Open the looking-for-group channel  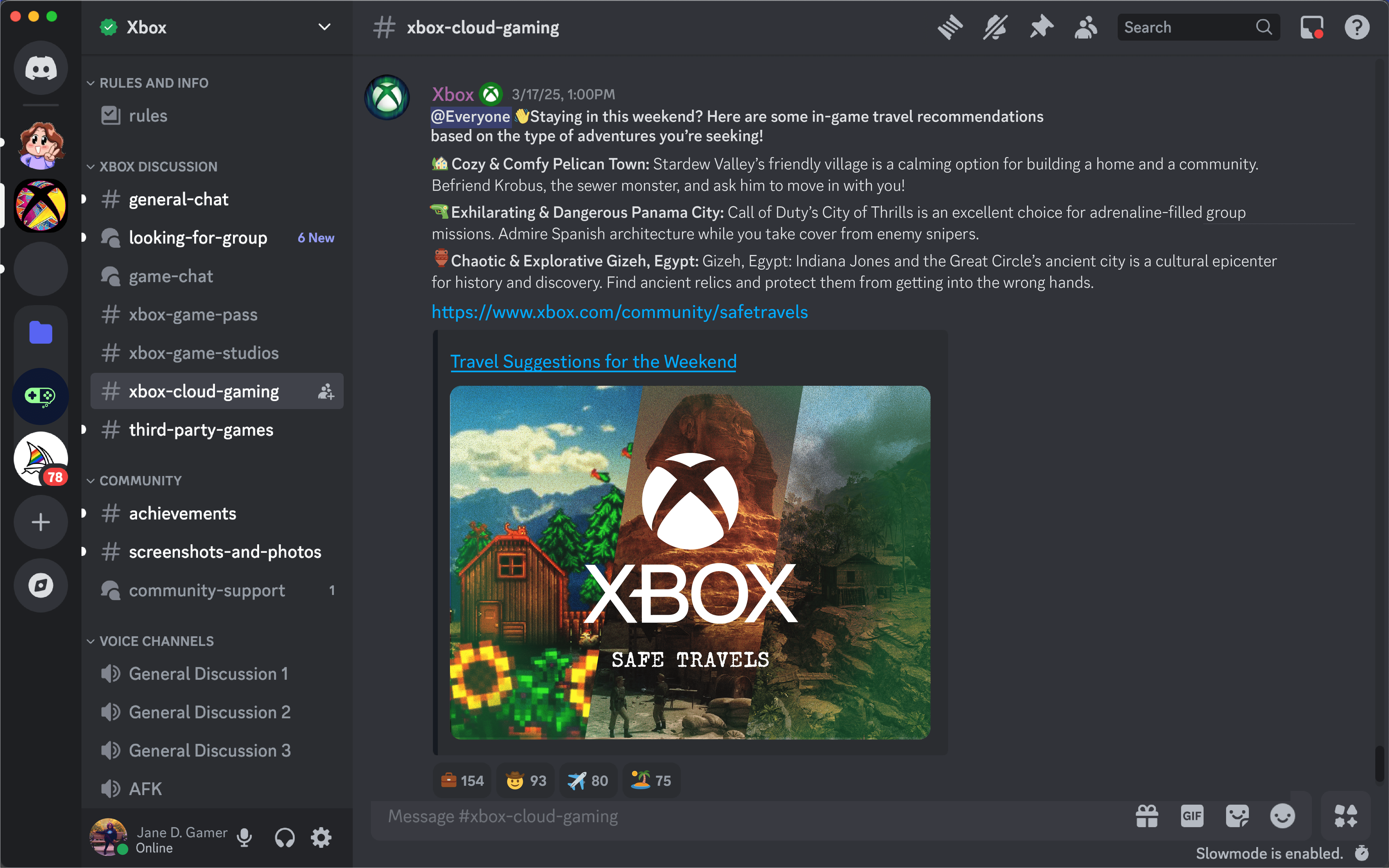coord(198,238)
